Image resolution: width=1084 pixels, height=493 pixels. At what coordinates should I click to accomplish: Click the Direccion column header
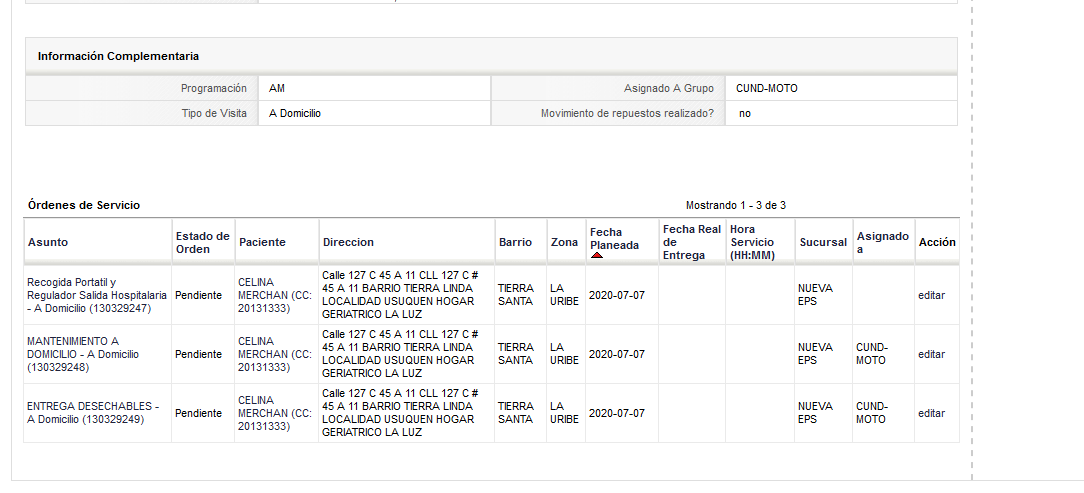click(x=348, y=242)
